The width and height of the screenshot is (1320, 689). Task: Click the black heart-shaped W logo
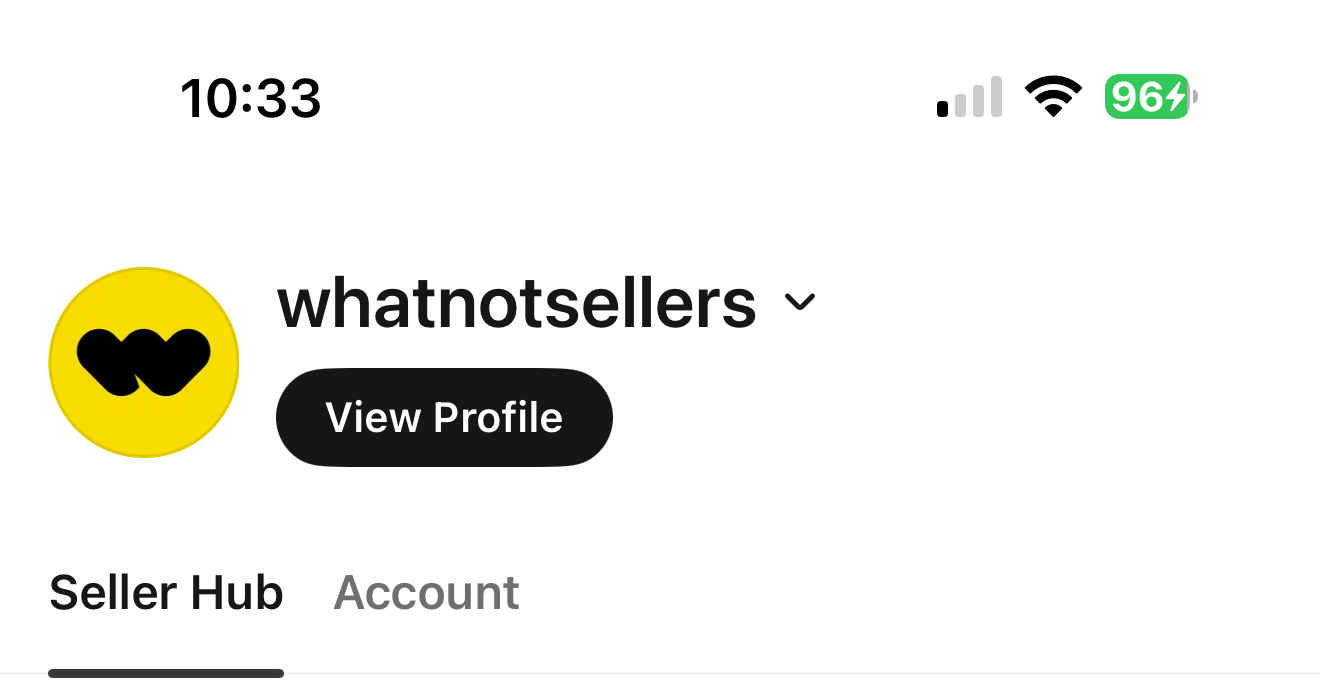[143, 362]
